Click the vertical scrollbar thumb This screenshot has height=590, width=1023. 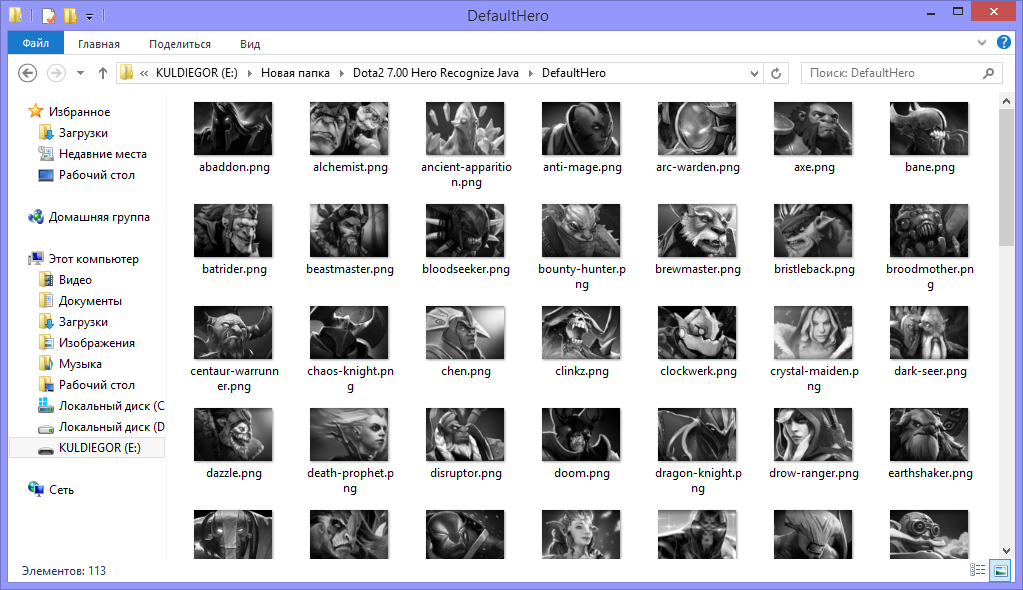(1006, 178)
